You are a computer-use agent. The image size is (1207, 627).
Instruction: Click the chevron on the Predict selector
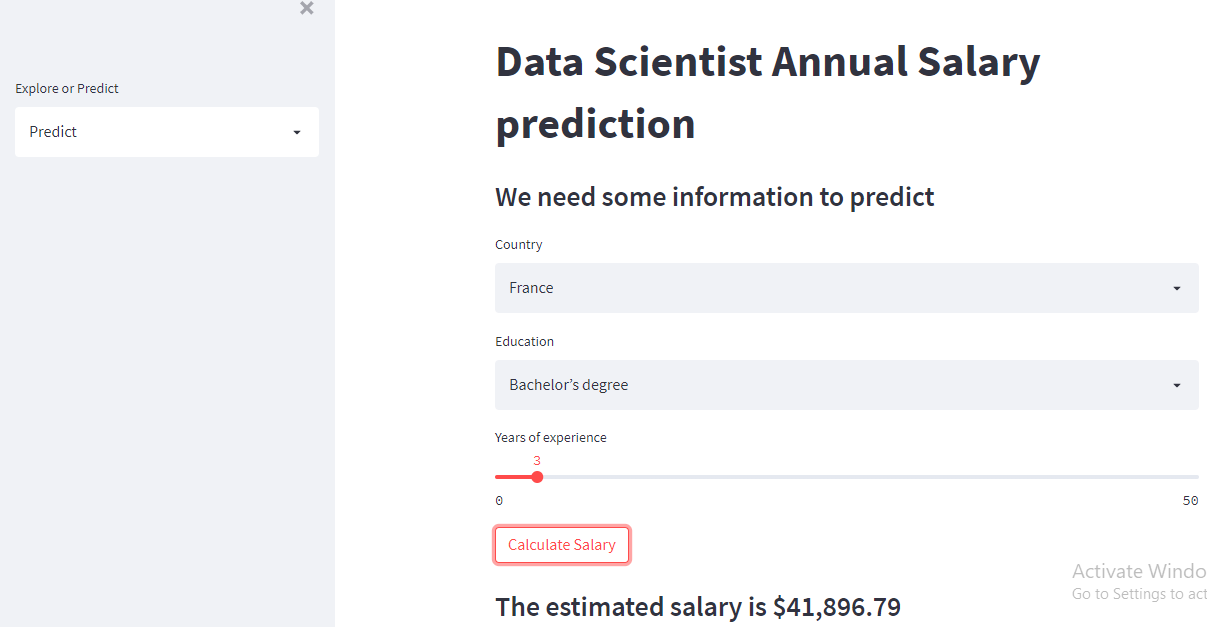[x=296, y=131]
